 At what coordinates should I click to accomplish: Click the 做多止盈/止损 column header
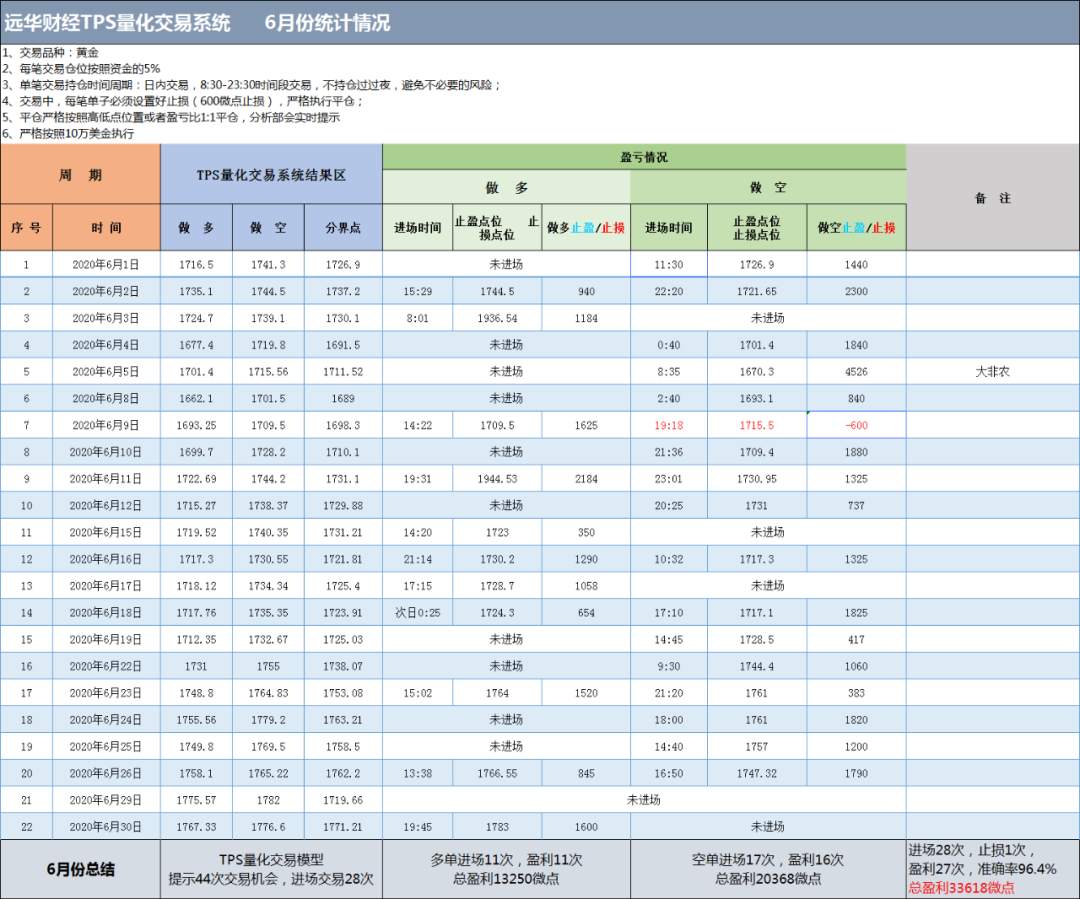[x=586, y=227]
